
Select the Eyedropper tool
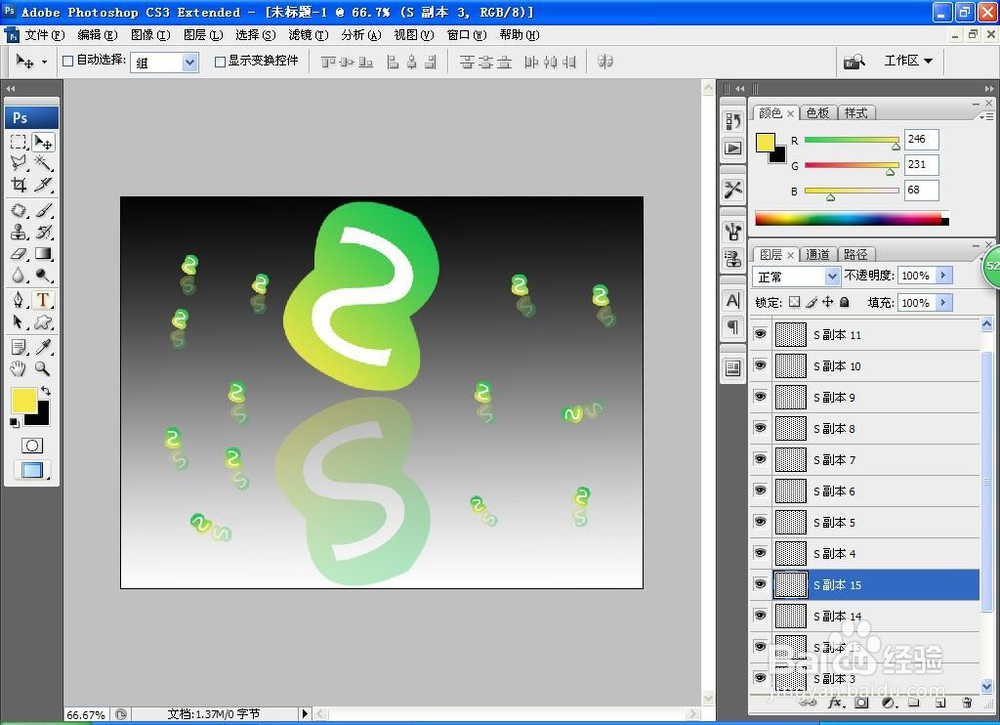tap(43, 347)
